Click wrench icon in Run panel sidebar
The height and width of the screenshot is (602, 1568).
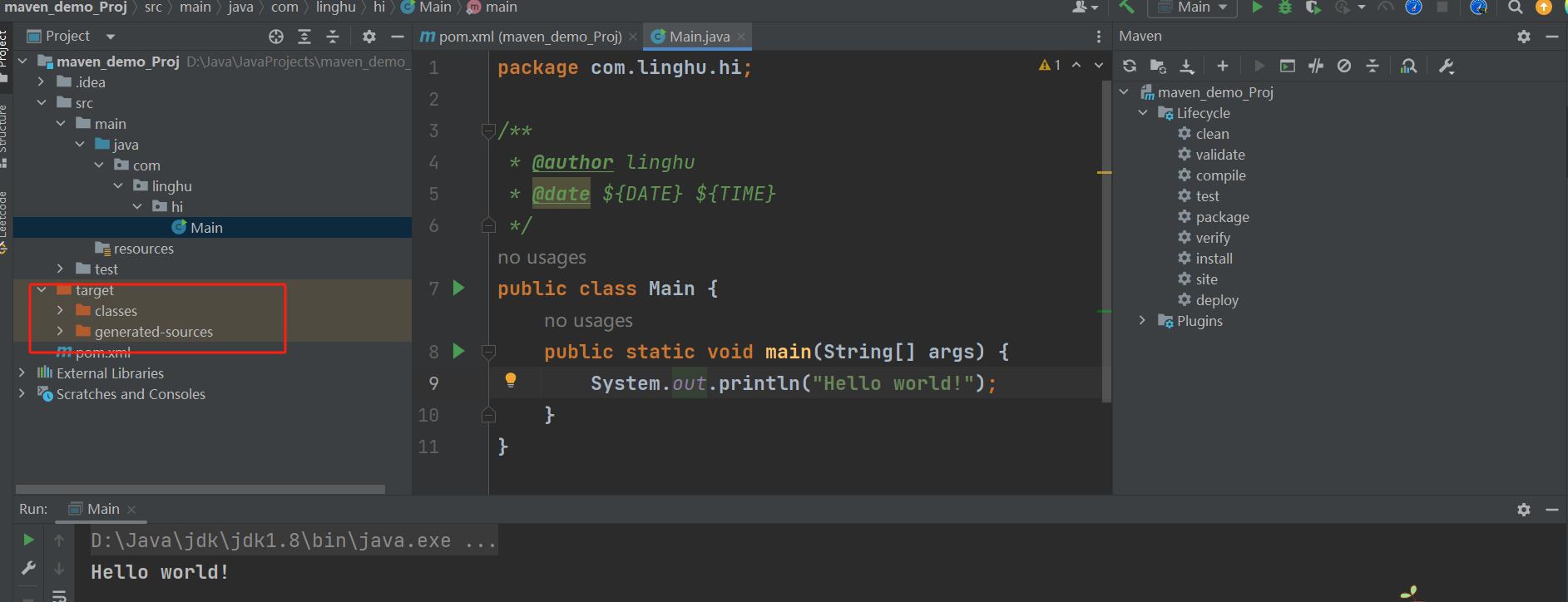pos(28,568)
